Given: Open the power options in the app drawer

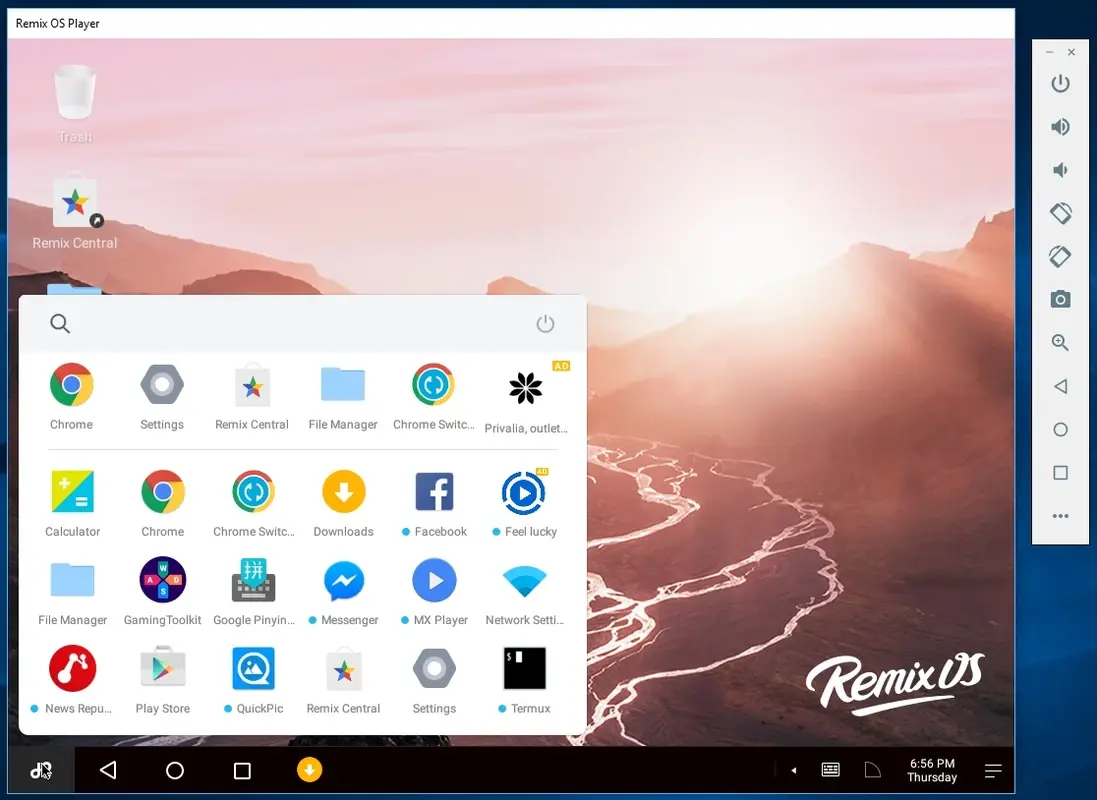Looking at the screenshot, I should pyautogui.click(x=545, y=323).
